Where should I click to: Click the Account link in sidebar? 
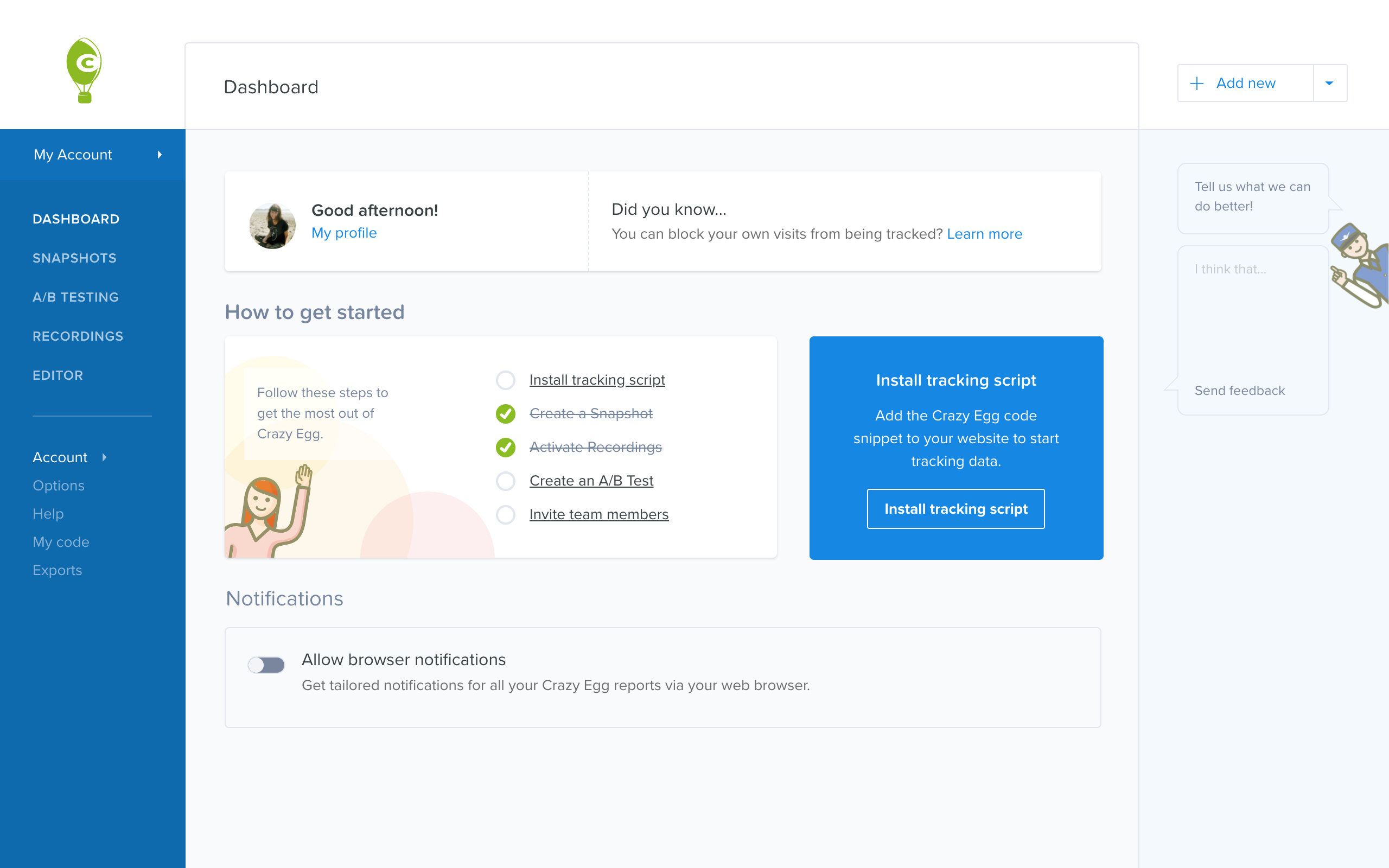(x=60, y=457)
